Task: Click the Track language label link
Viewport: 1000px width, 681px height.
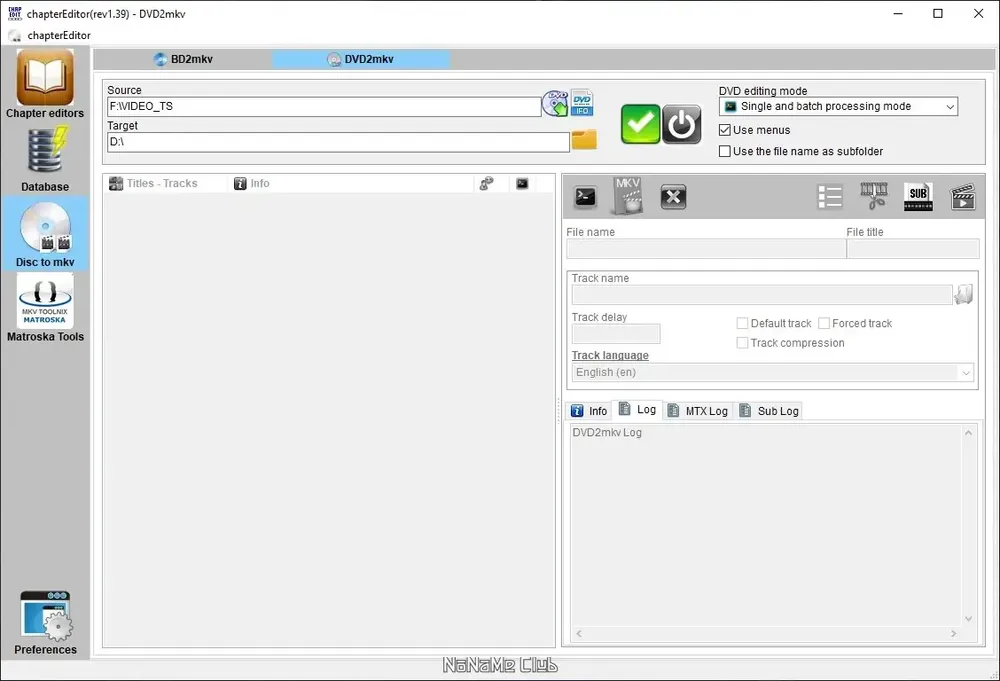Action: 610,356
